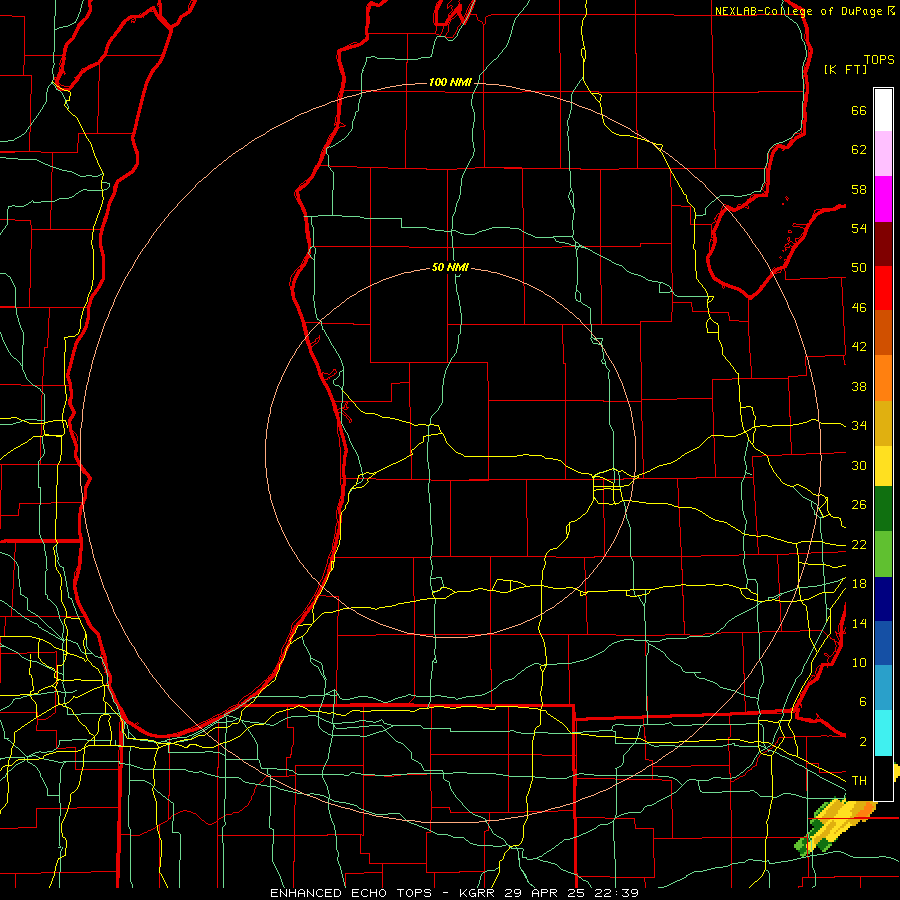Click the bright orange legend swatch
900x900 pixels.
883,378
